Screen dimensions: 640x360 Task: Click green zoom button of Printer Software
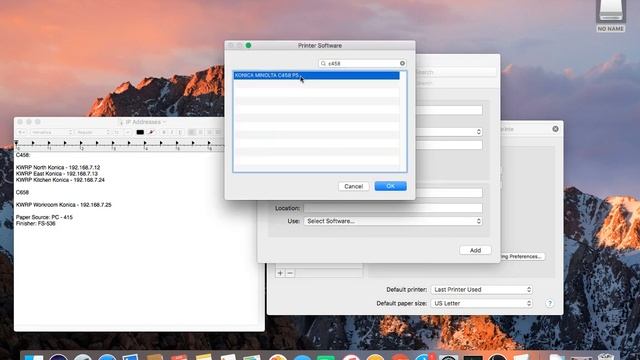(248, 45)
